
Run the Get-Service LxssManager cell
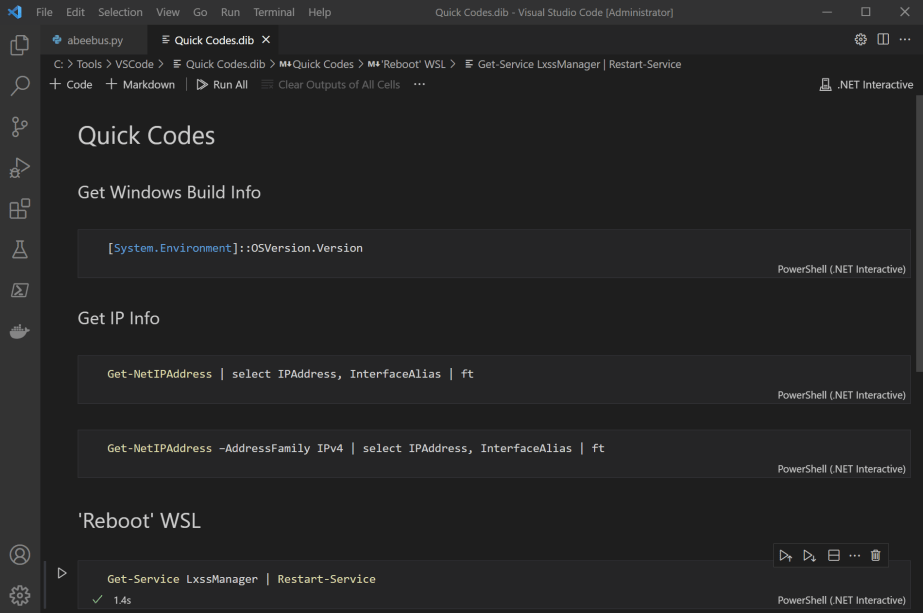click(x=62, y=572)
